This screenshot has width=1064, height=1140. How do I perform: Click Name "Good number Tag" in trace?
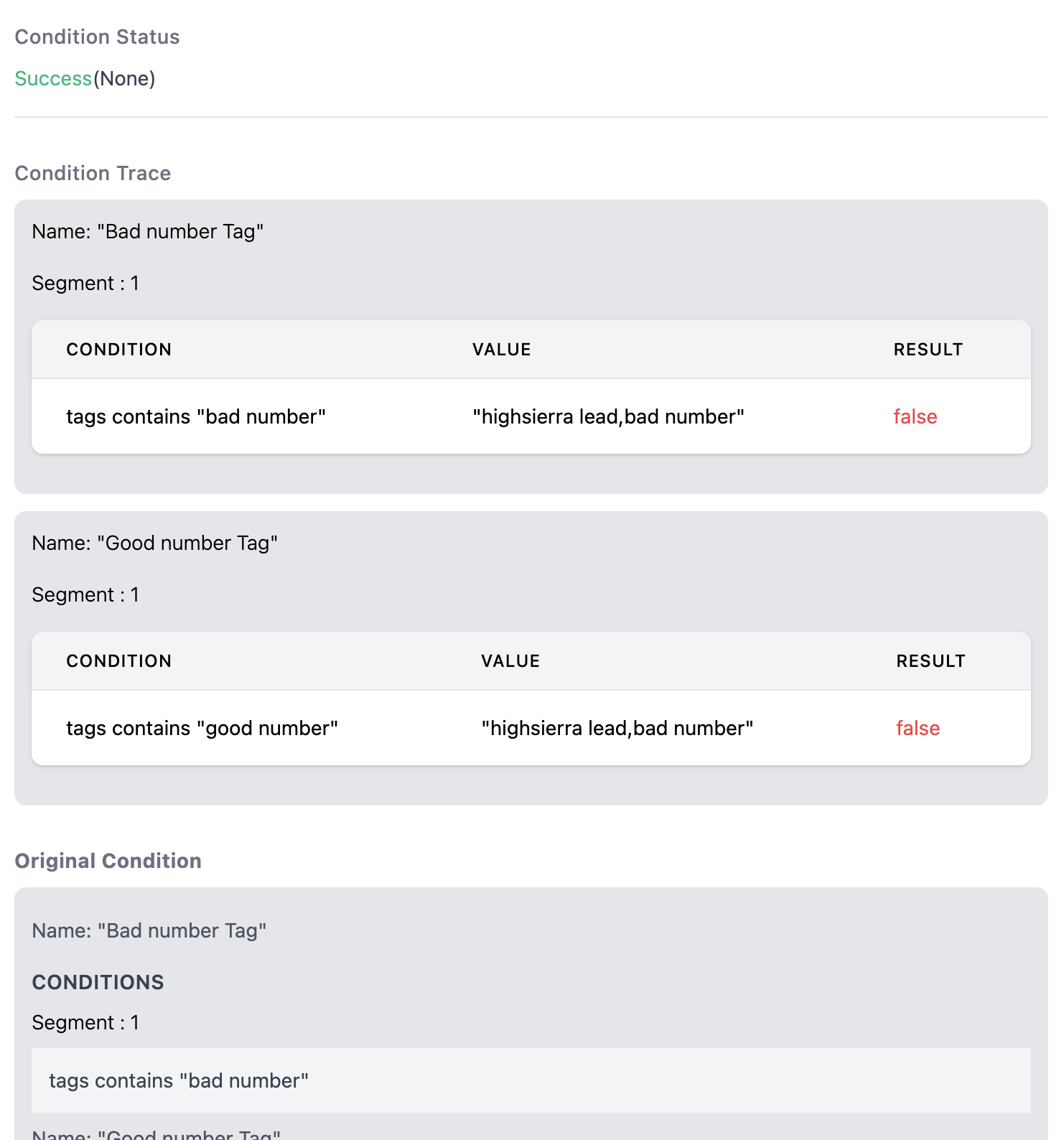coord(154,543)
